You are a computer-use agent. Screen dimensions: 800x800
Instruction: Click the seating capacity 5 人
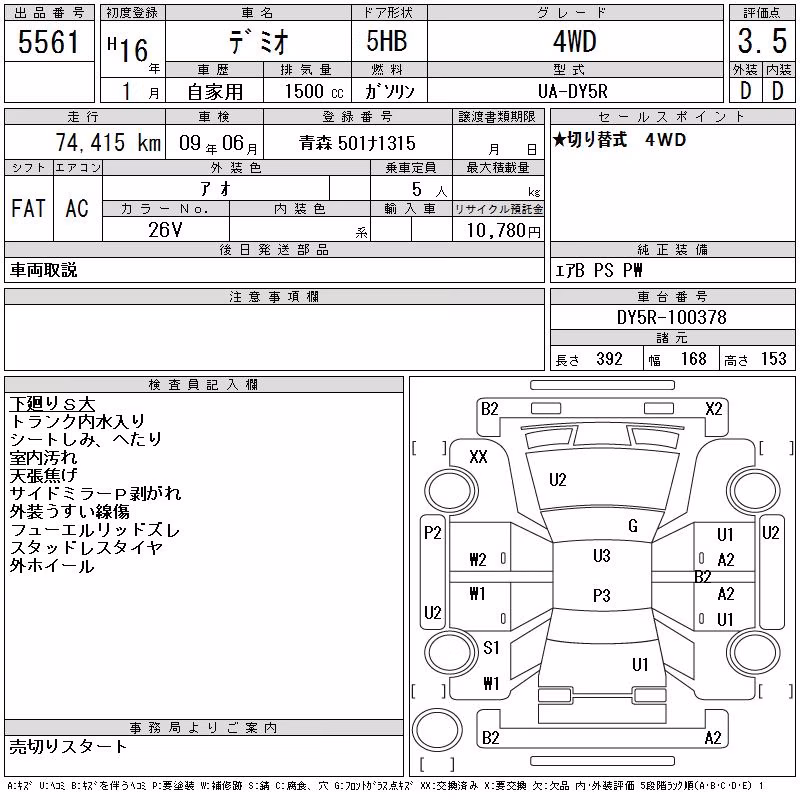(430, 190)
